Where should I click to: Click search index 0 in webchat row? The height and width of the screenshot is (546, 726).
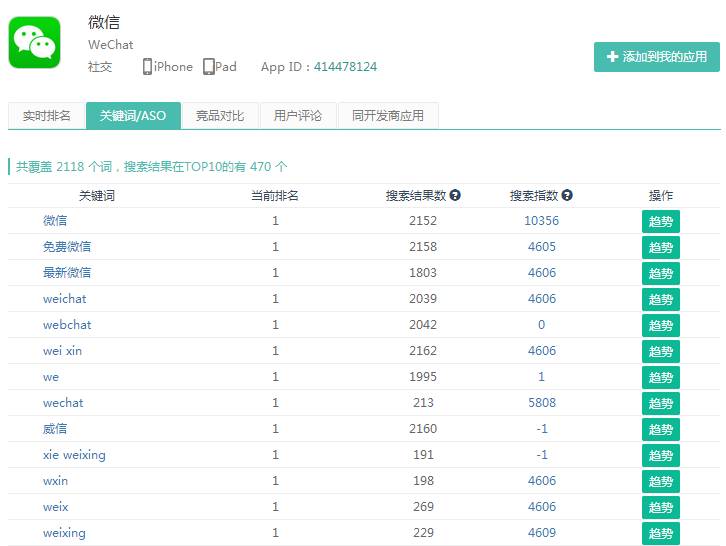pos(541,325)
